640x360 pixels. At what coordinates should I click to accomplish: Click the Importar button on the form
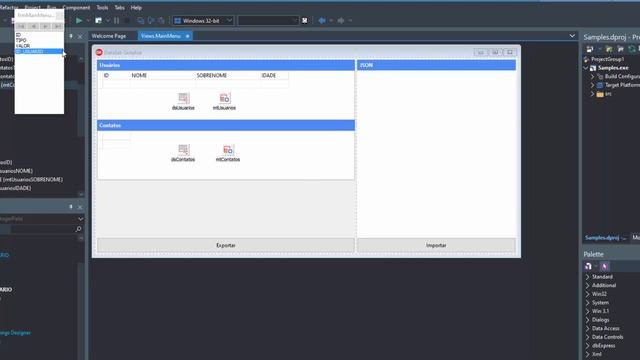click(436, 245)
